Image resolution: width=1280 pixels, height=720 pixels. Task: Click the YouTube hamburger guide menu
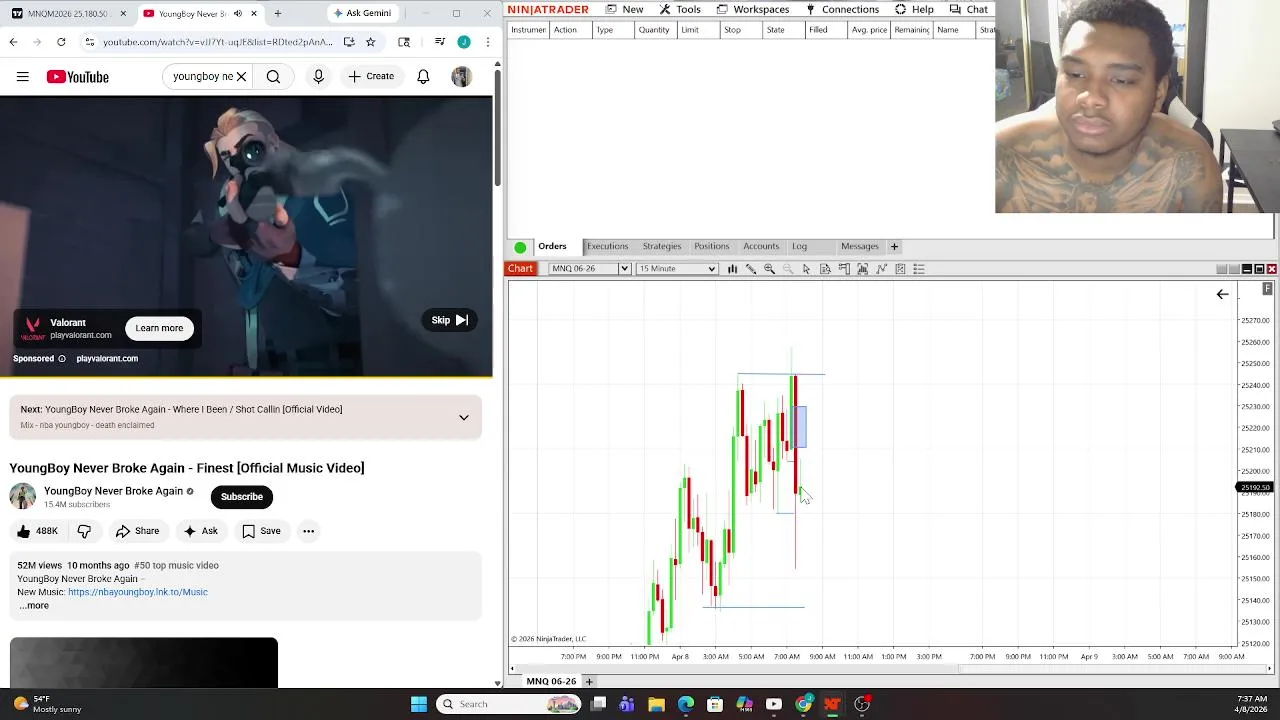pos(22,77)
